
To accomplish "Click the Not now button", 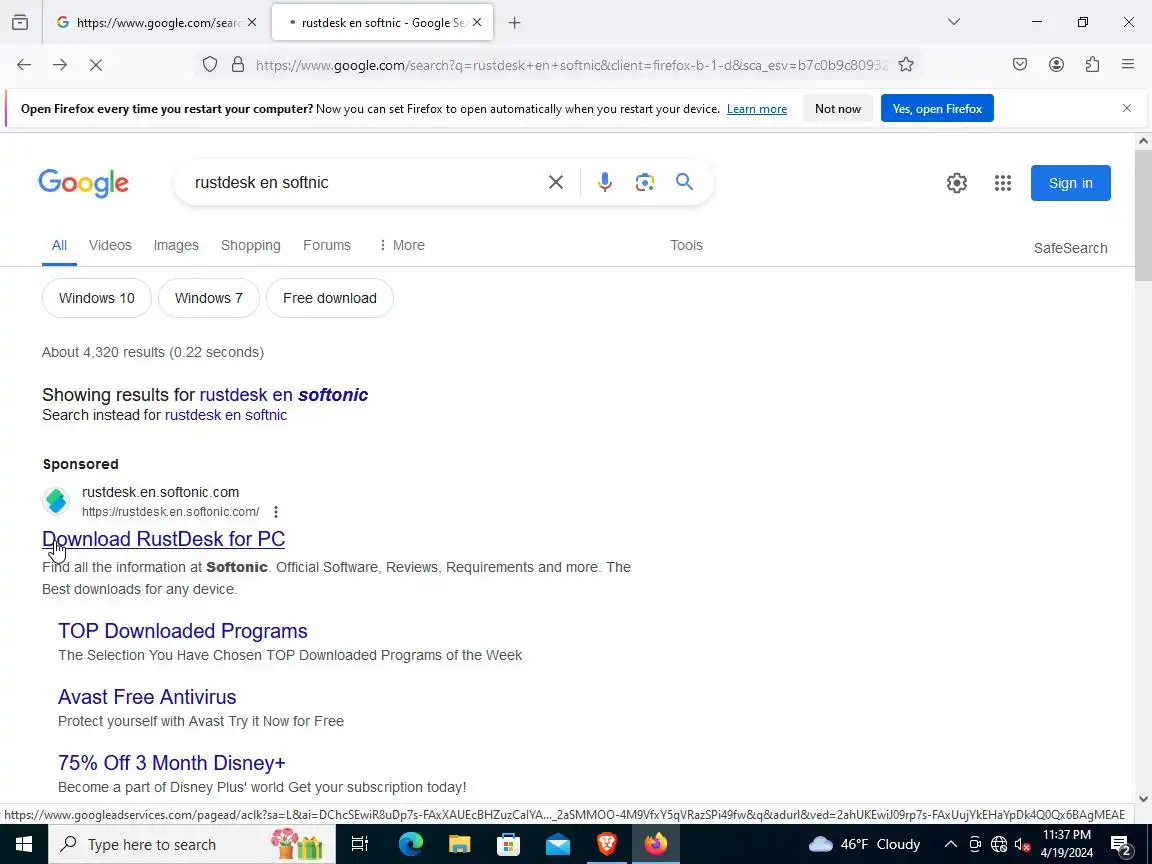I will tap(838, 109).
